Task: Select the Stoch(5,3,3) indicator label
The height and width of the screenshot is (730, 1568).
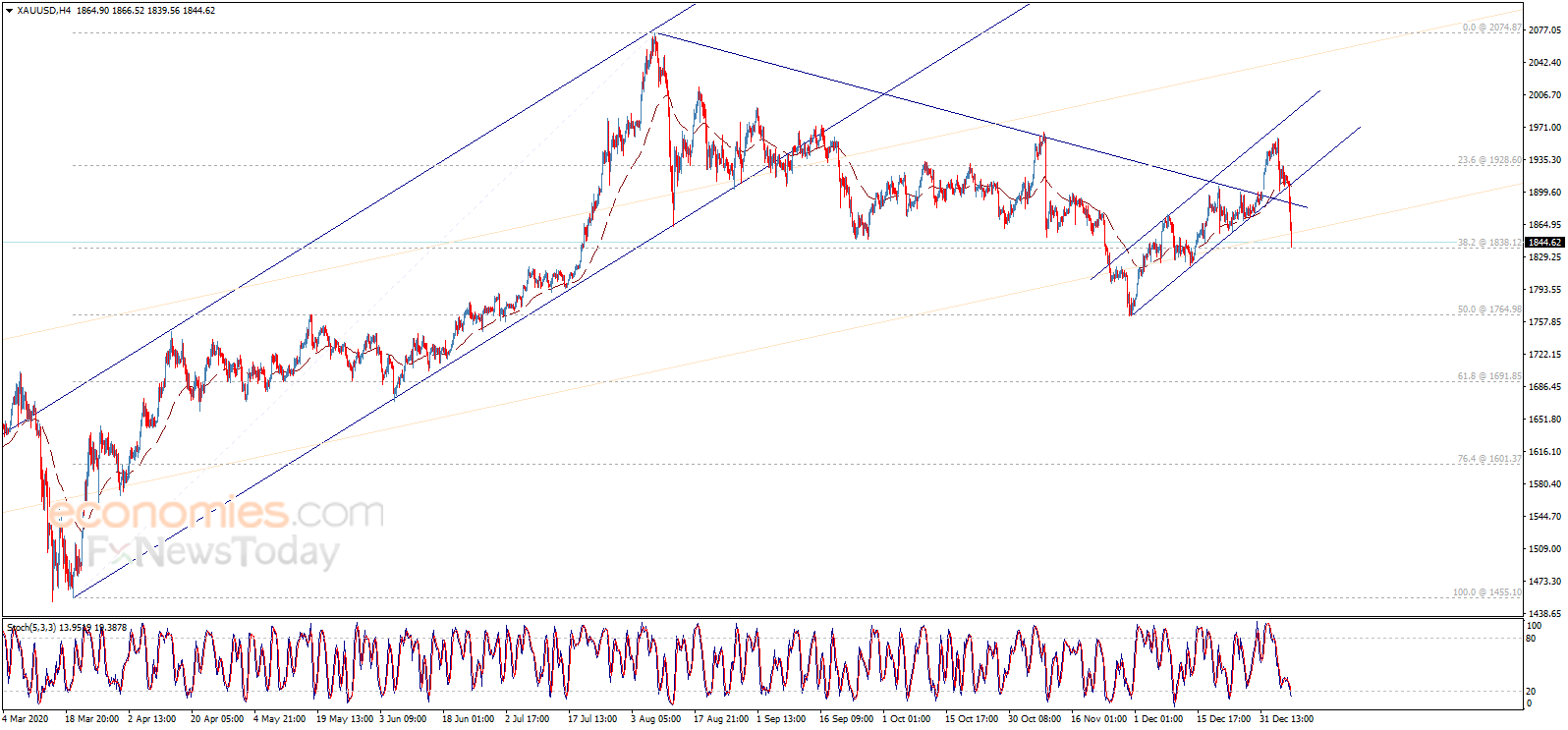Action: point(30,627)
